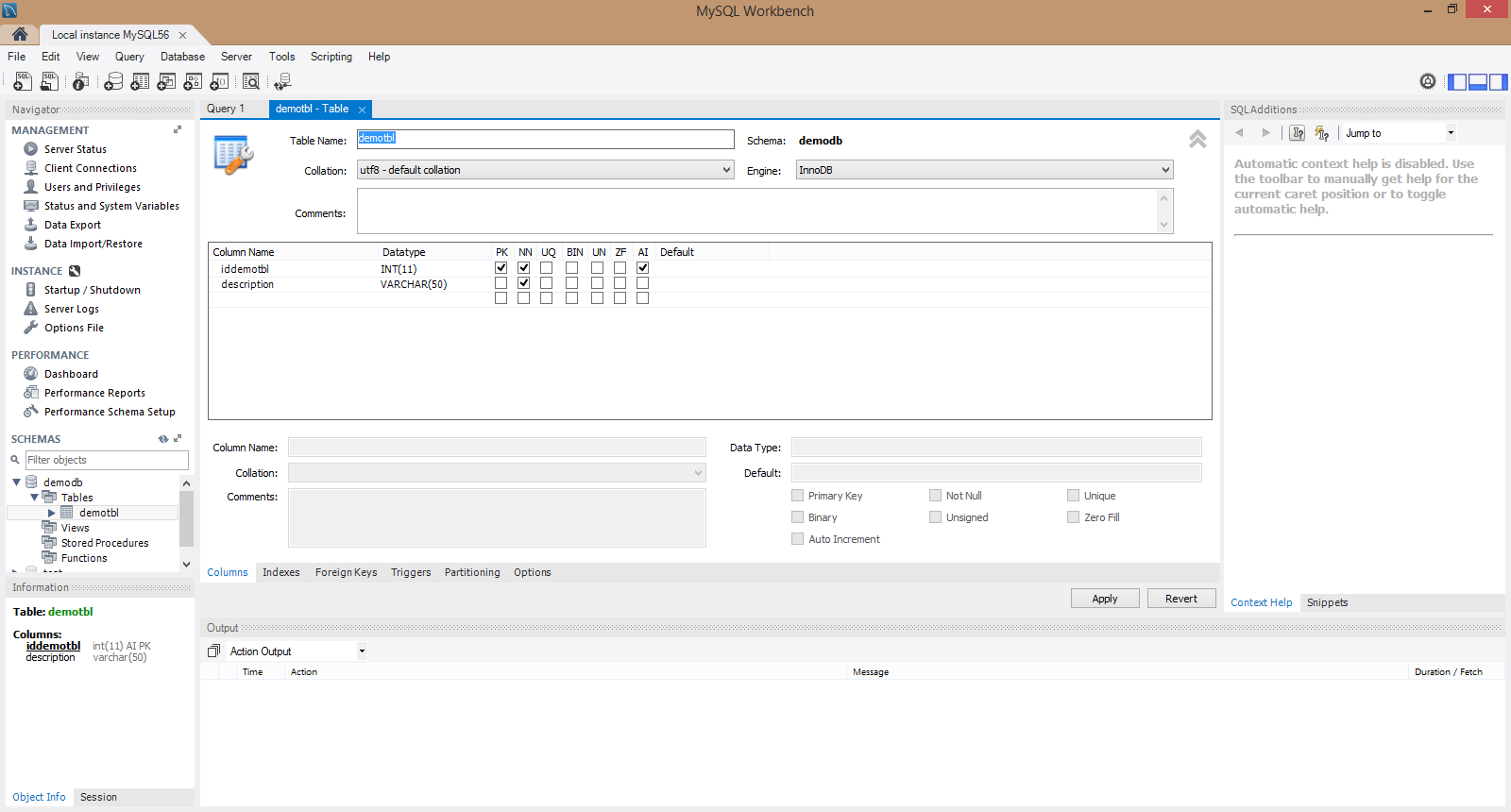Check ZF for description column

[620, 283]
